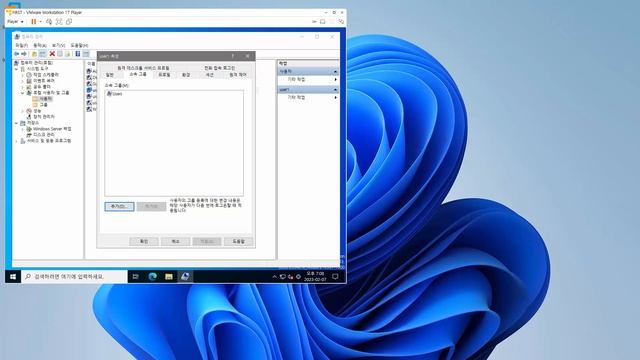Open the dropdown arrow beside the pause button
This screenshot has width=640, height=360.
(x=40, y=22)
